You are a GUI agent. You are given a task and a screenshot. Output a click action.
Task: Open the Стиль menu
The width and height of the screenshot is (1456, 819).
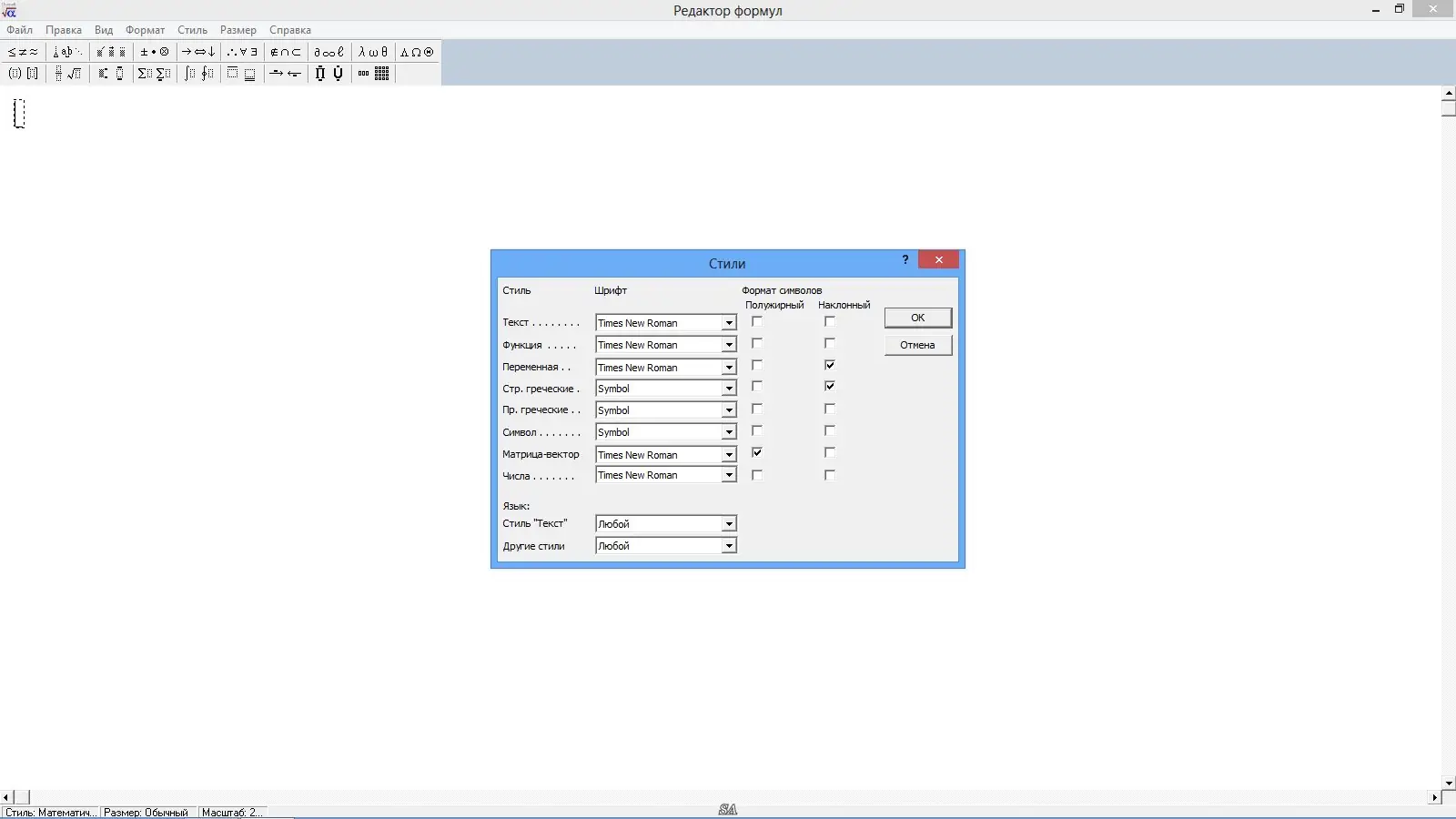[x=191, y=30]
